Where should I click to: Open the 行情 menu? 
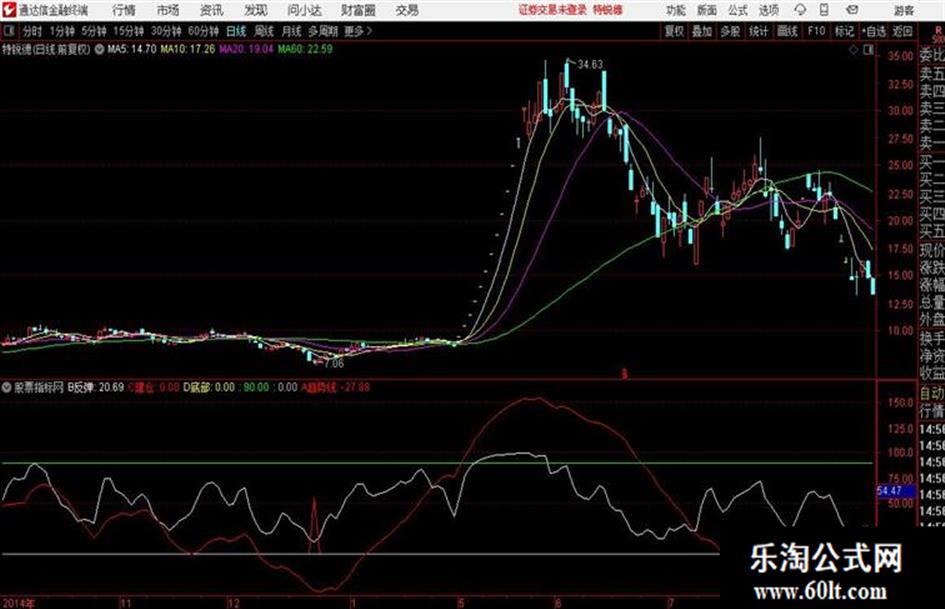(124, 10)
